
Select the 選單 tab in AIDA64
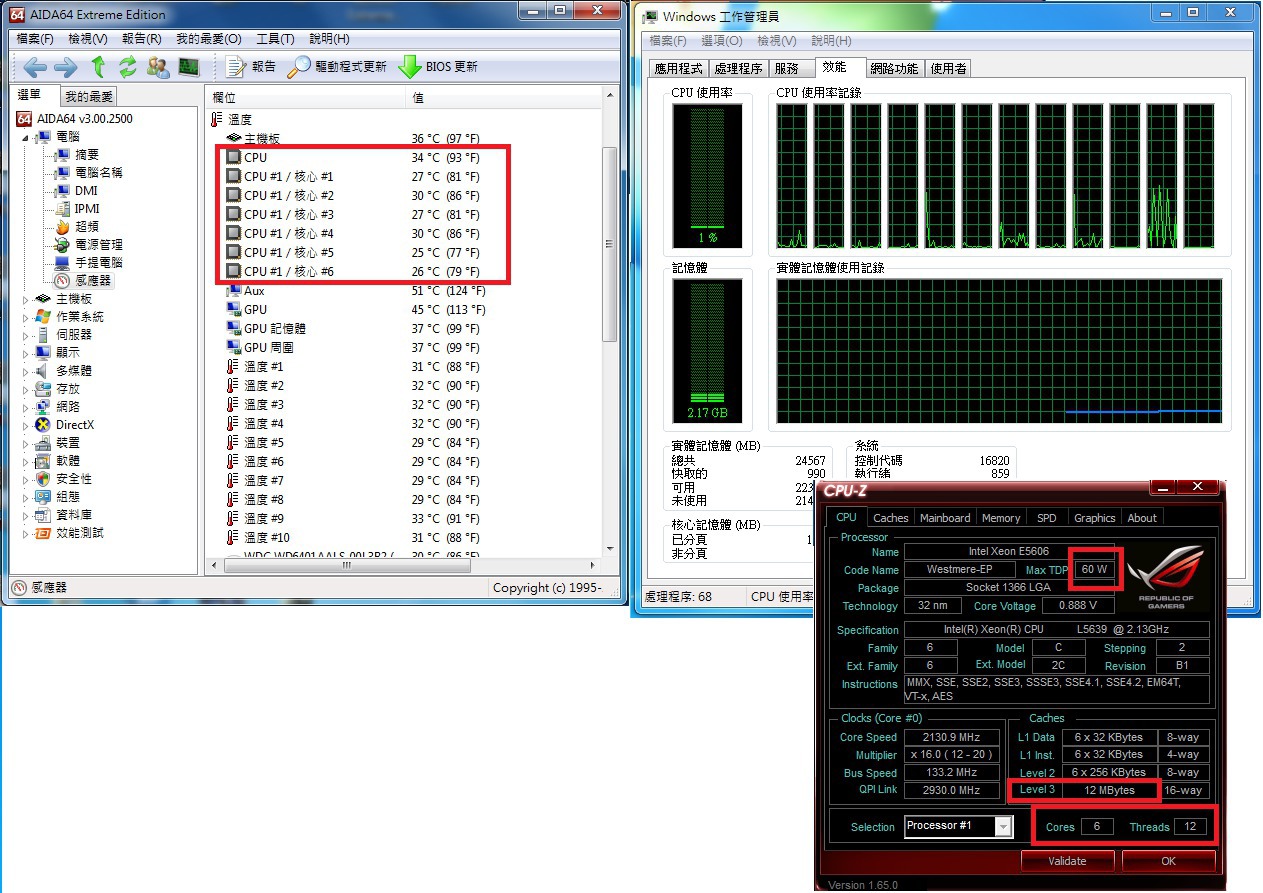[x=32, y=95]
